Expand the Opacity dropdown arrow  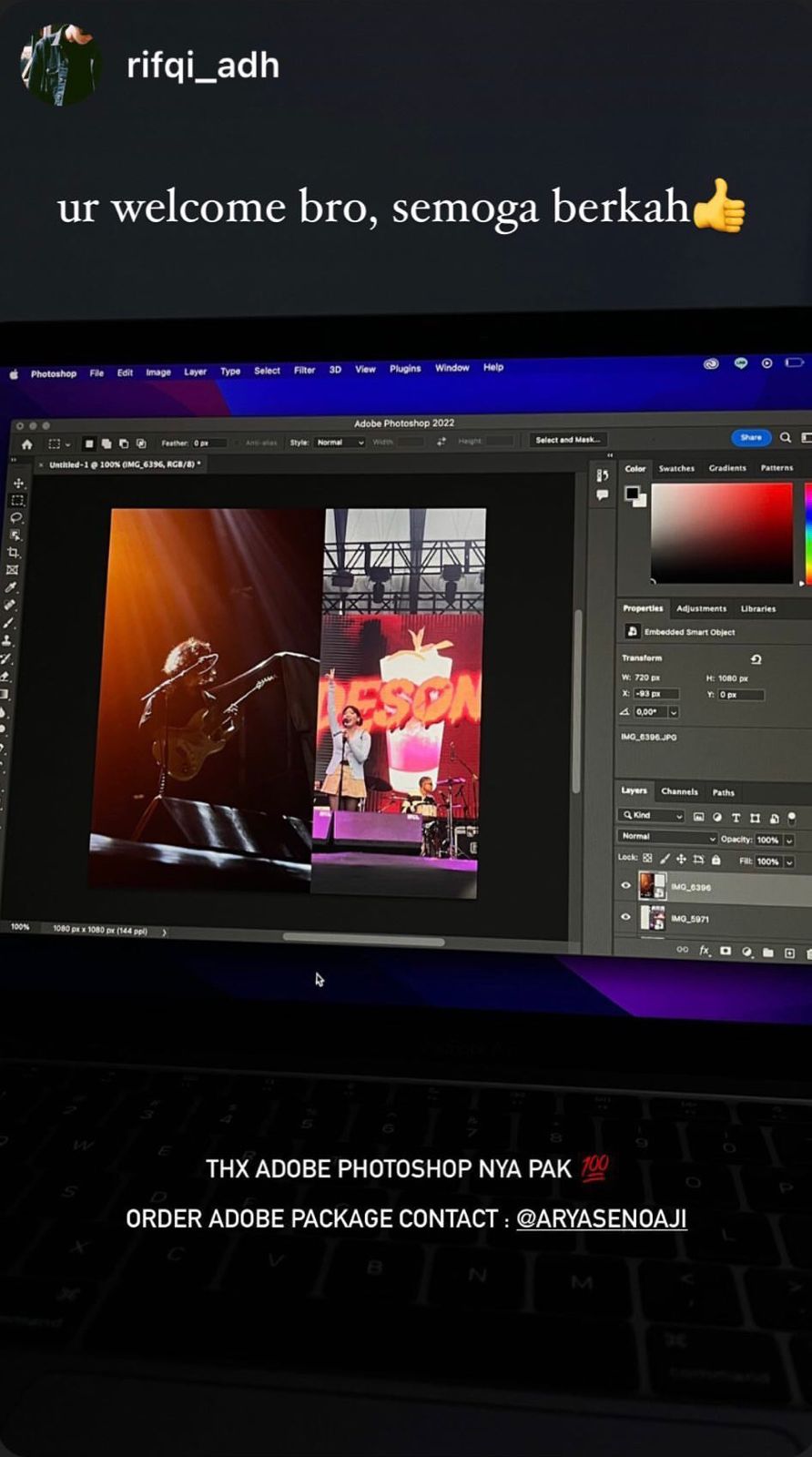[789, 840]
